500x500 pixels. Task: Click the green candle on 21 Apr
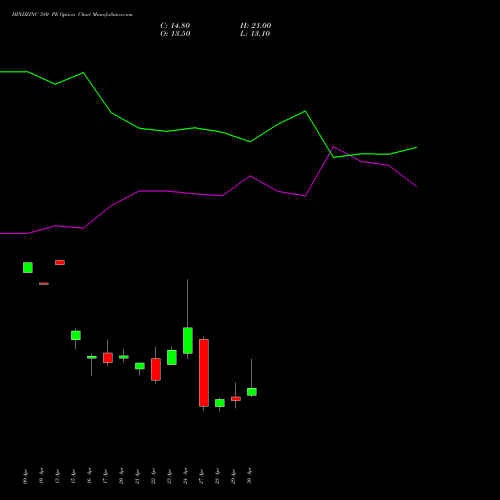[140, 366]
